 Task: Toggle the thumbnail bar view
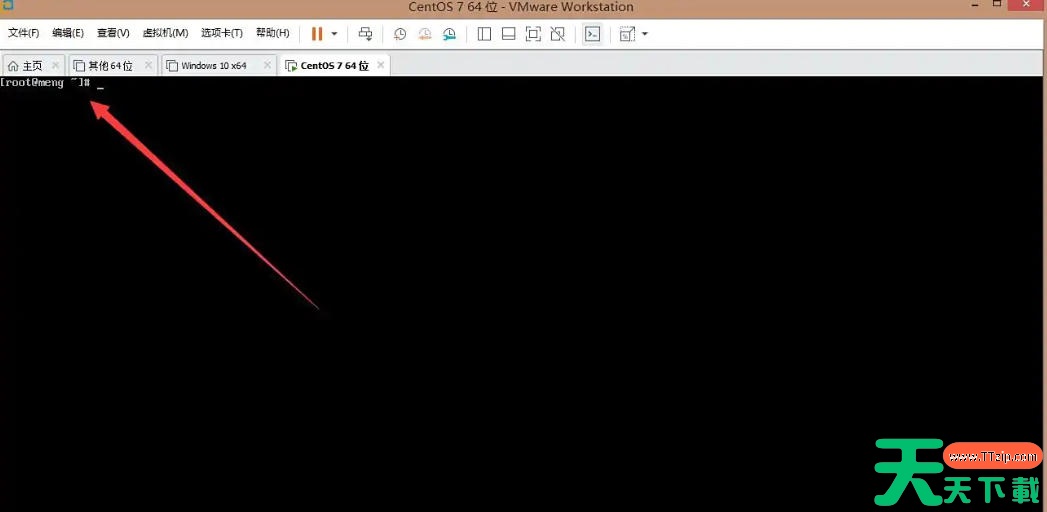(509, 34)
